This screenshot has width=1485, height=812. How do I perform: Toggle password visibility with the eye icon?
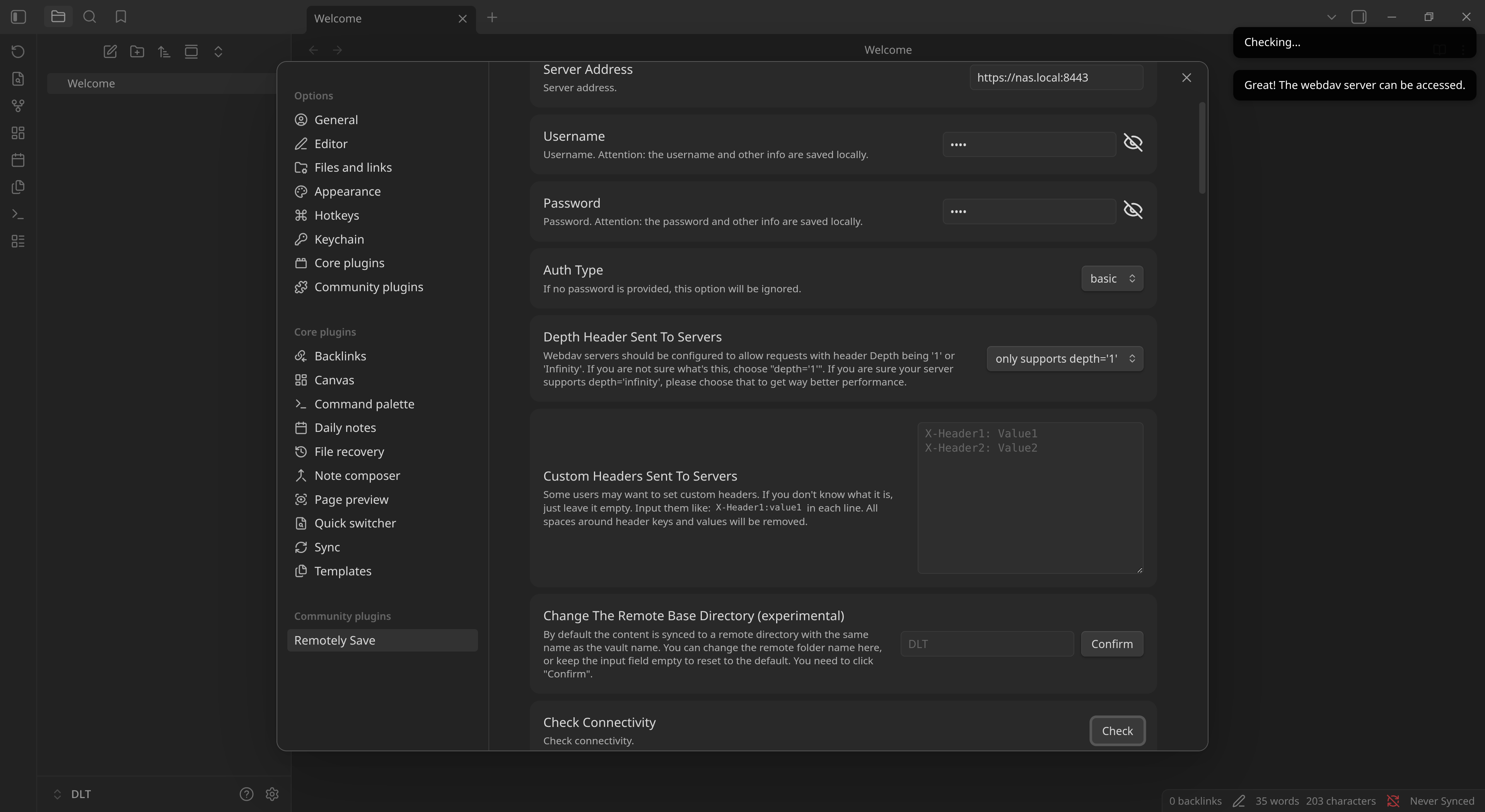pyautogui.click(x=1133, y=210)
